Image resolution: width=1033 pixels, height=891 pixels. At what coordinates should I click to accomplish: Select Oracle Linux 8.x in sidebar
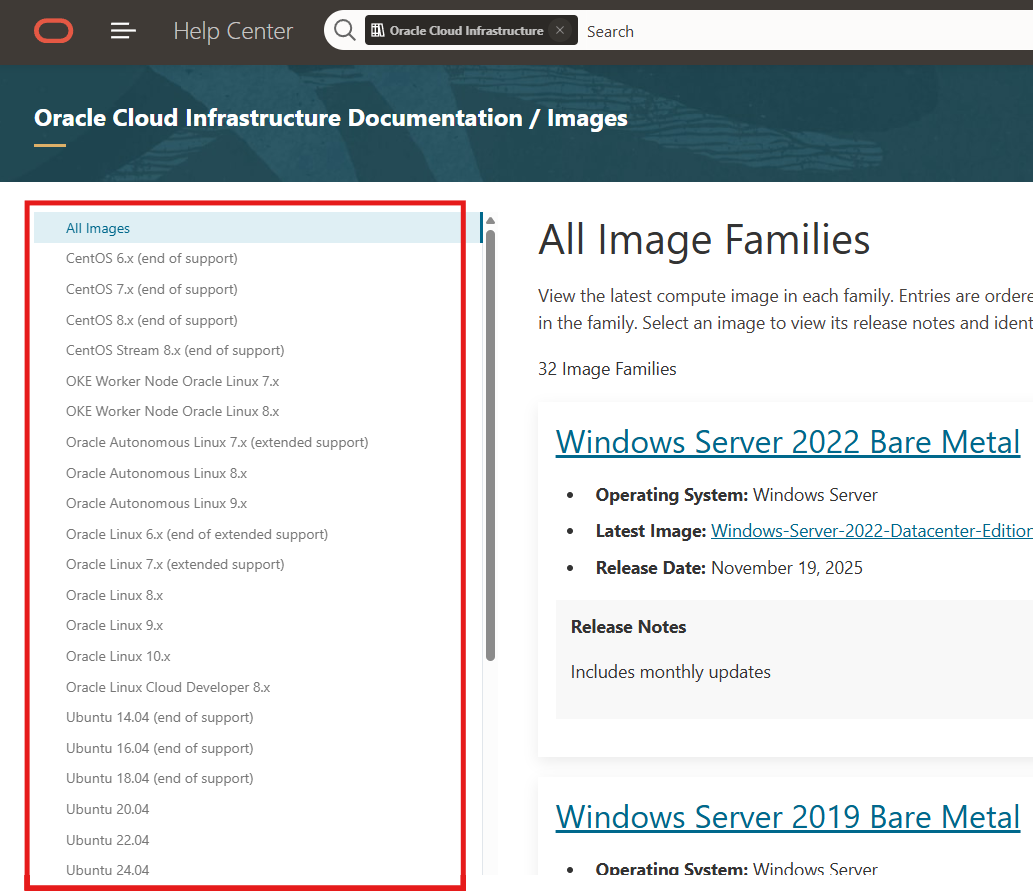(115, 595)
